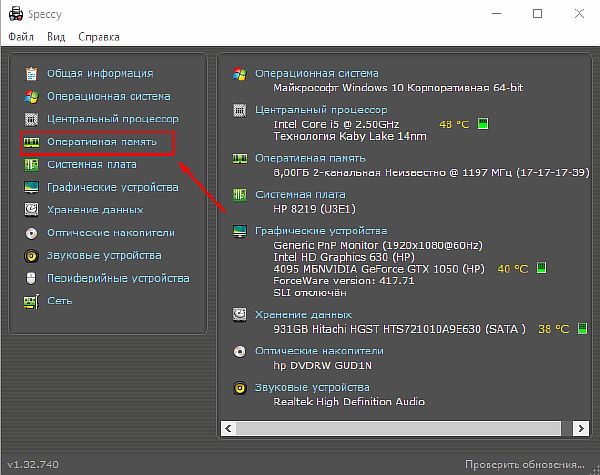Image resolution: width=600 pixels, height=475 pixels.
Task: Click the text HP 8219 (U3E1)
Action: [x=314, y=209]
